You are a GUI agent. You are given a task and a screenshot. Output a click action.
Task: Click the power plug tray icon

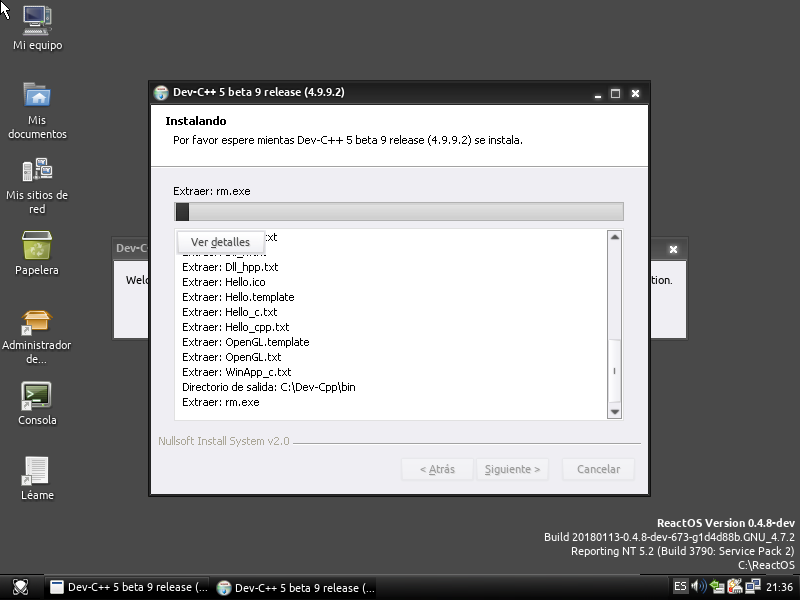pos(735,586)
